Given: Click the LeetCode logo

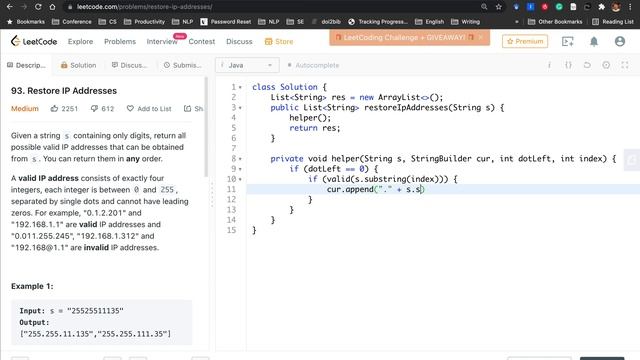Looking at the screenshot, I should 34,41.
